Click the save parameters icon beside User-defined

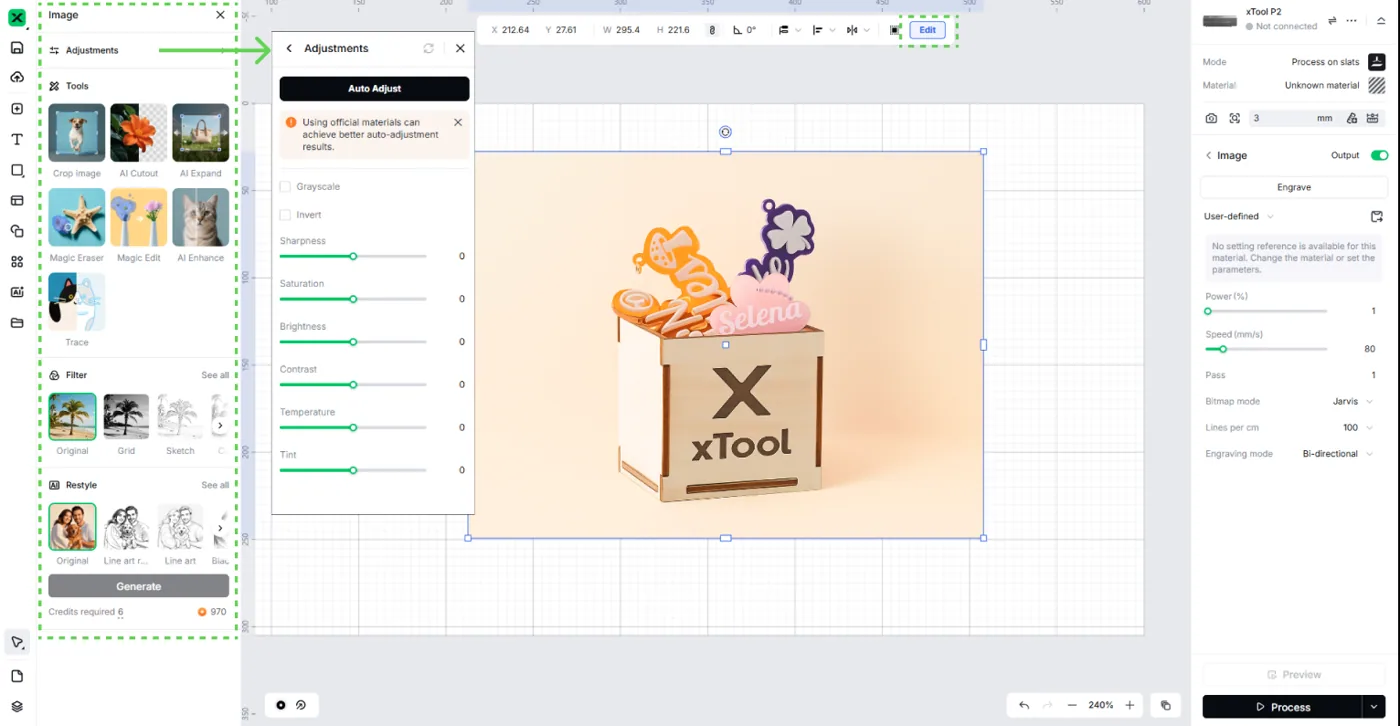[1377, 216]
